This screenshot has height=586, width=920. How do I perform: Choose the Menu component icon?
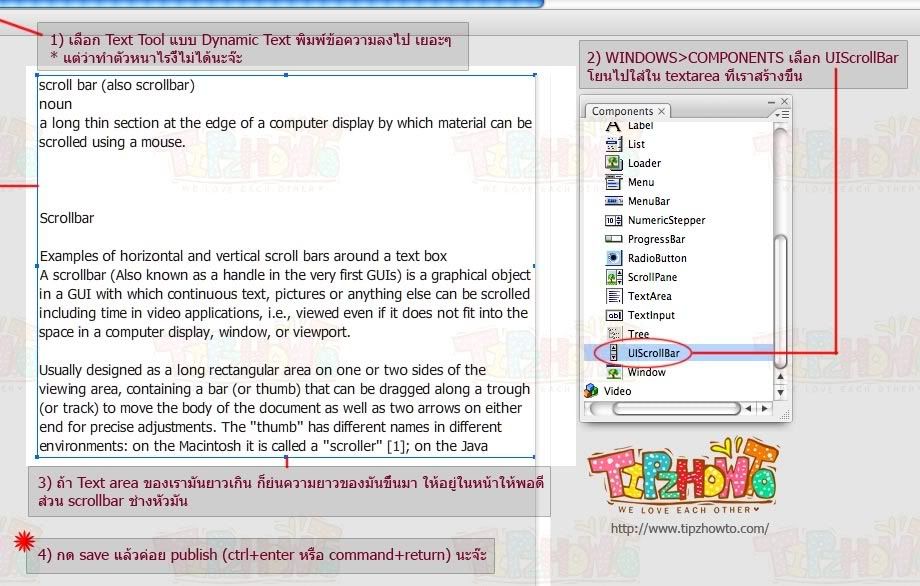click(614, 182)
